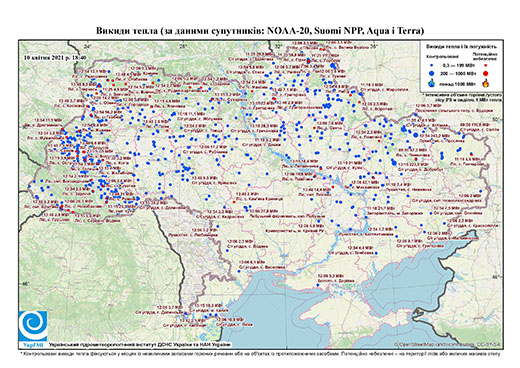Click the date stamp 10 квітня 2021
Viewport: 520px width, 368px height.
pos(55,57)
